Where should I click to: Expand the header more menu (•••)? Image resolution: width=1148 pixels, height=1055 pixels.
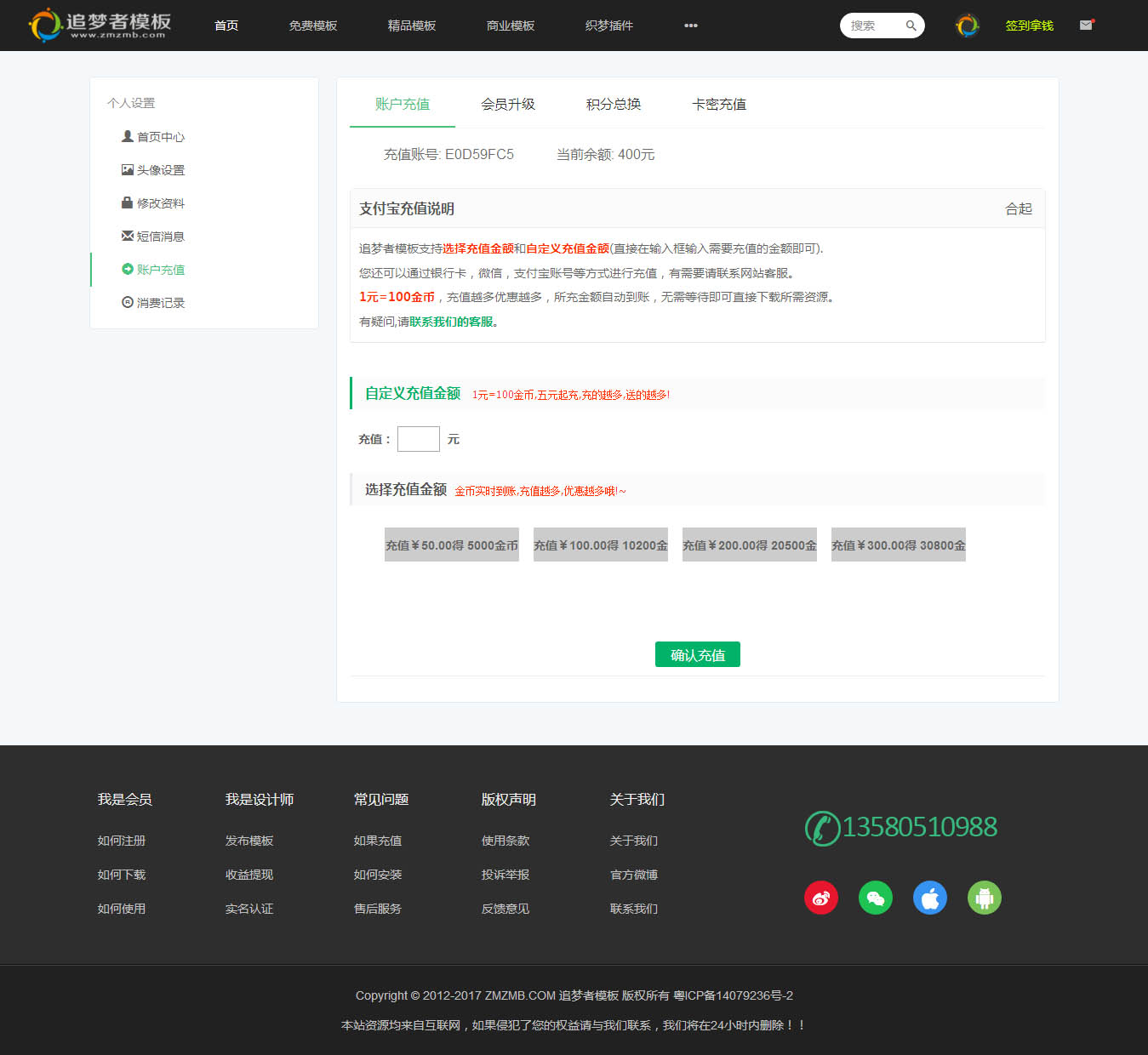690,26
